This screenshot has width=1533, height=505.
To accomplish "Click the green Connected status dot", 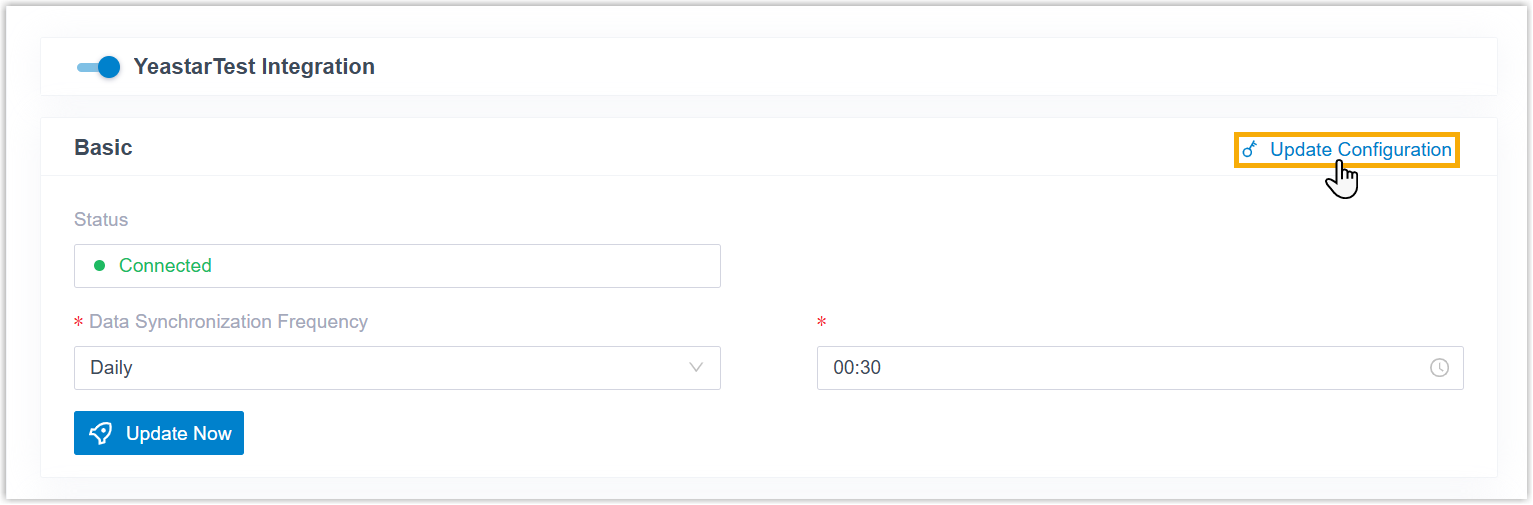I will click(x=99, y=266).
